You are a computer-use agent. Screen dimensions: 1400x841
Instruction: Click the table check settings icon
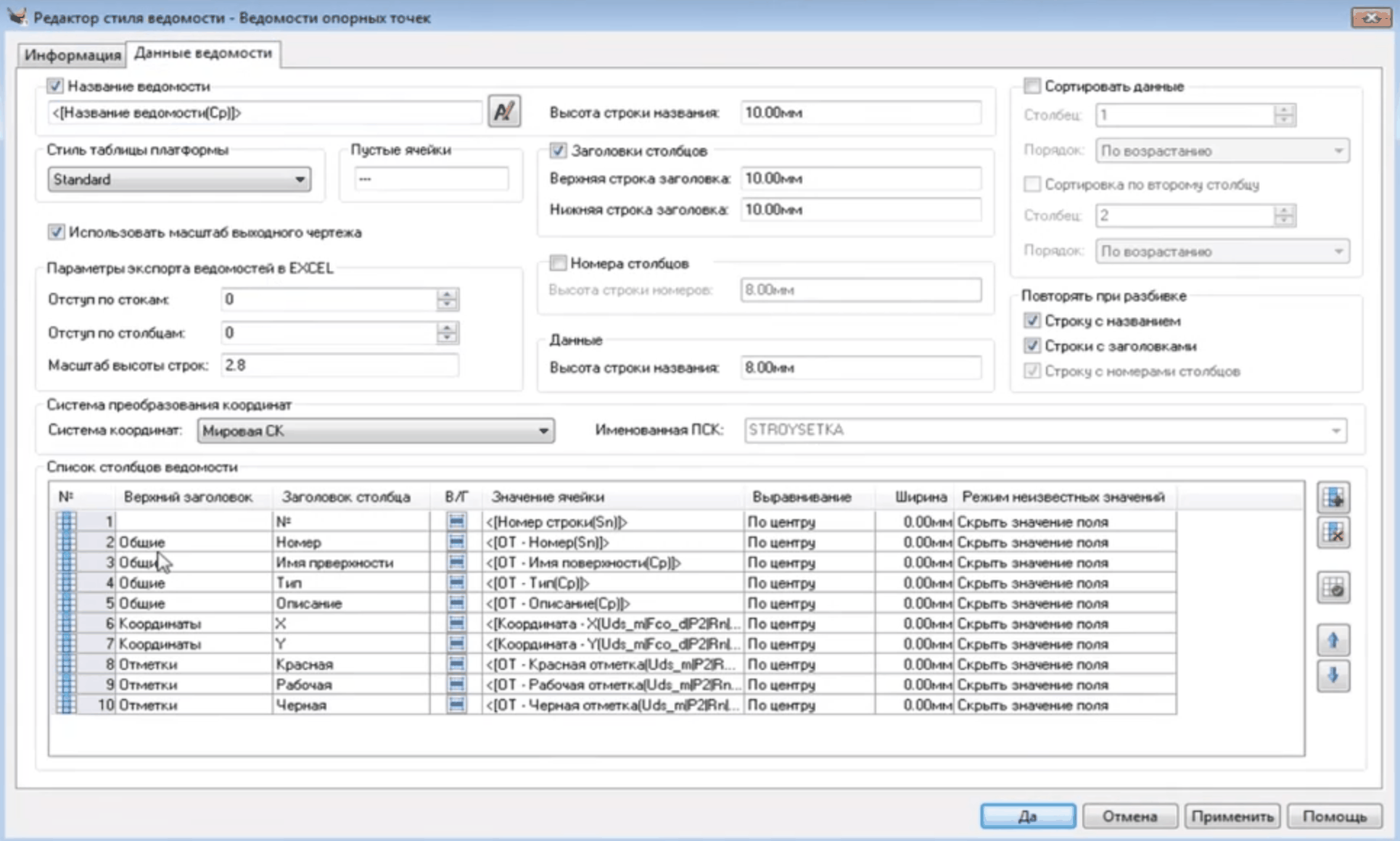click(1333, 587)
